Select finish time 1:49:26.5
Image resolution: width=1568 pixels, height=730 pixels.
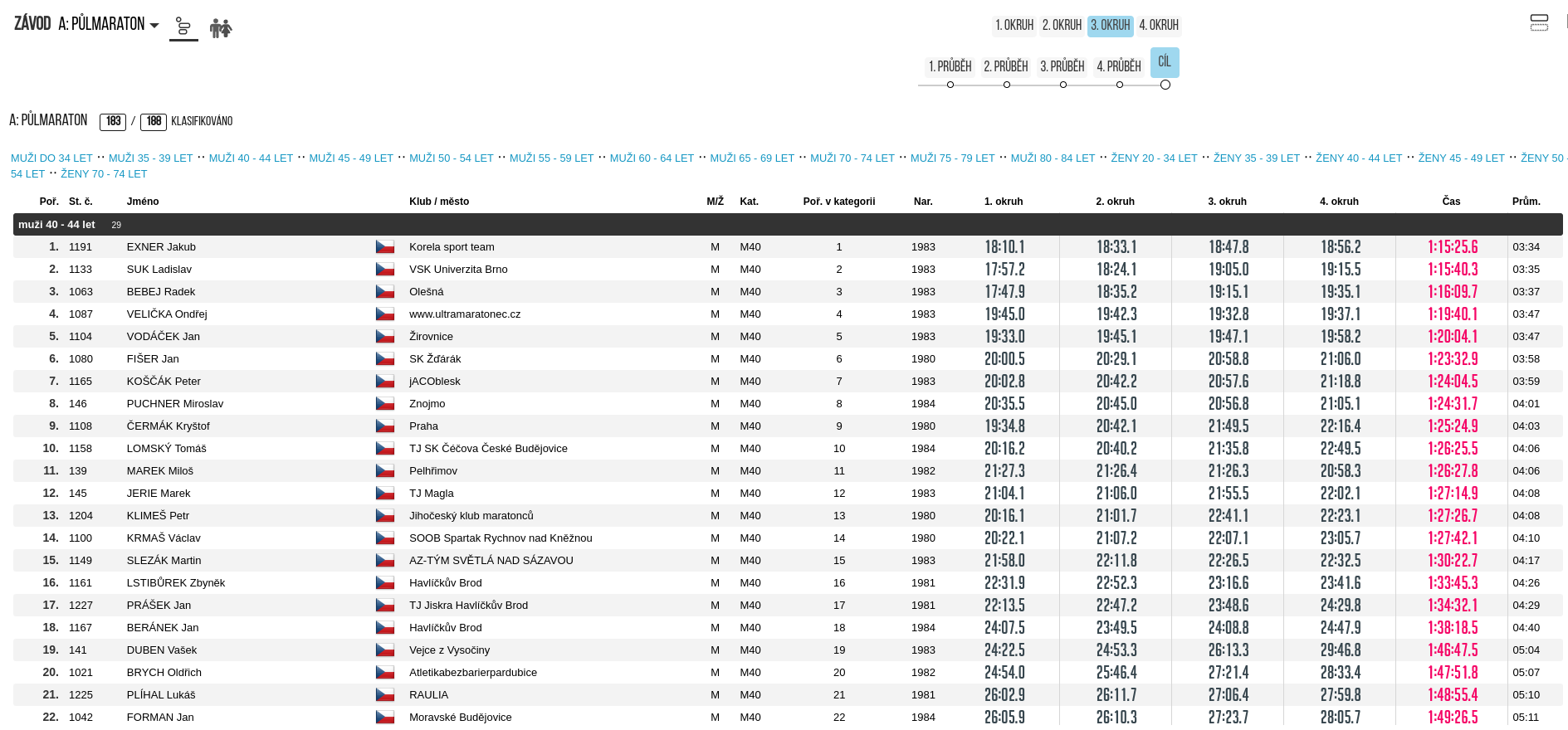[x=1453, y=718]
